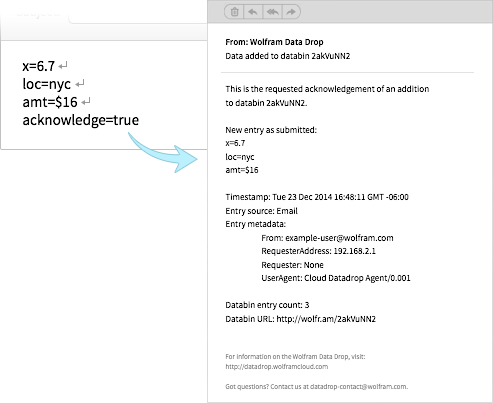Click 'amt=$16' in the received acknowledgement email
The image size is (493, 403).
242,170
